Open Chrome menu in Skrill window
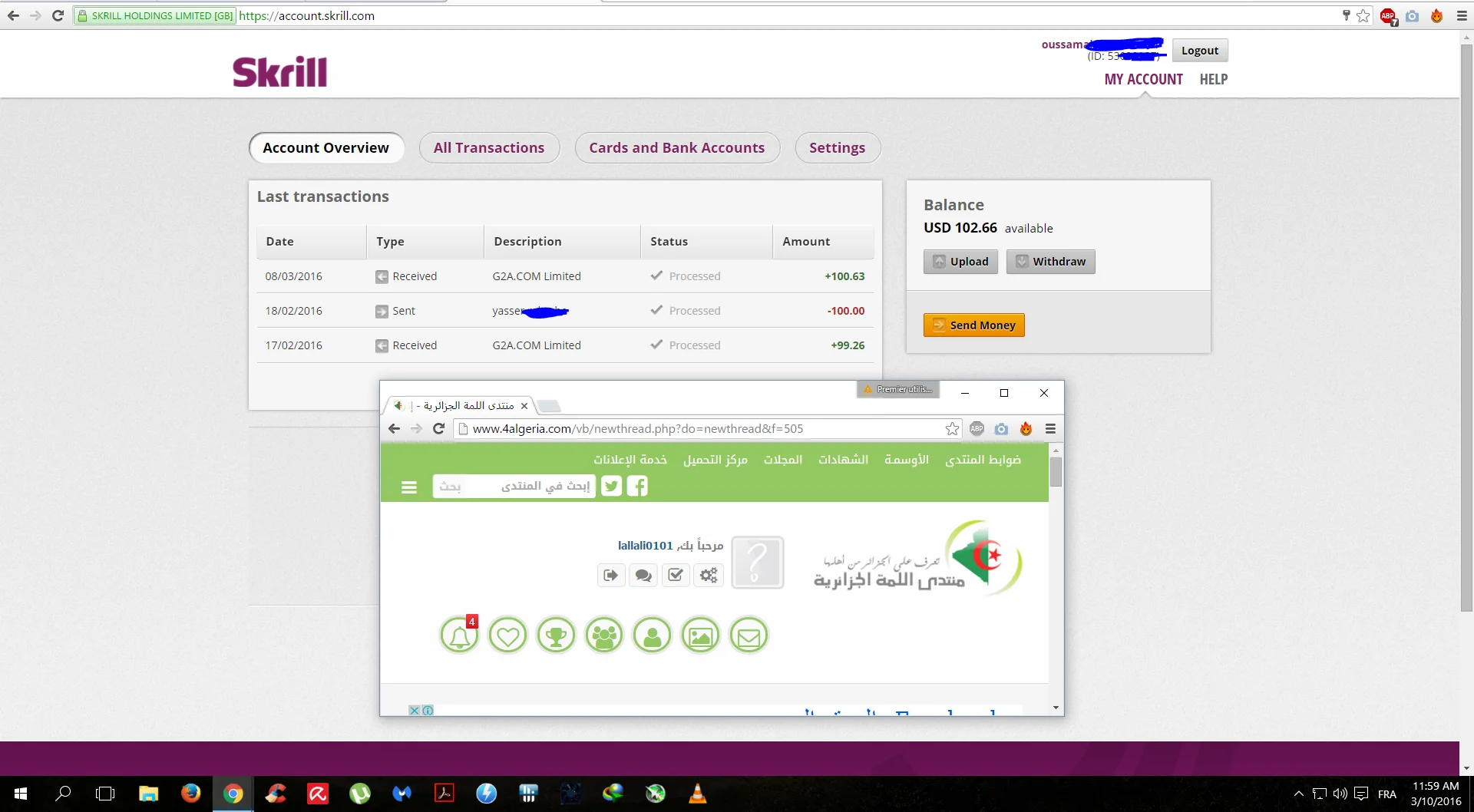This screenshot has height=812, width=1474. (x=1462, y=15)
